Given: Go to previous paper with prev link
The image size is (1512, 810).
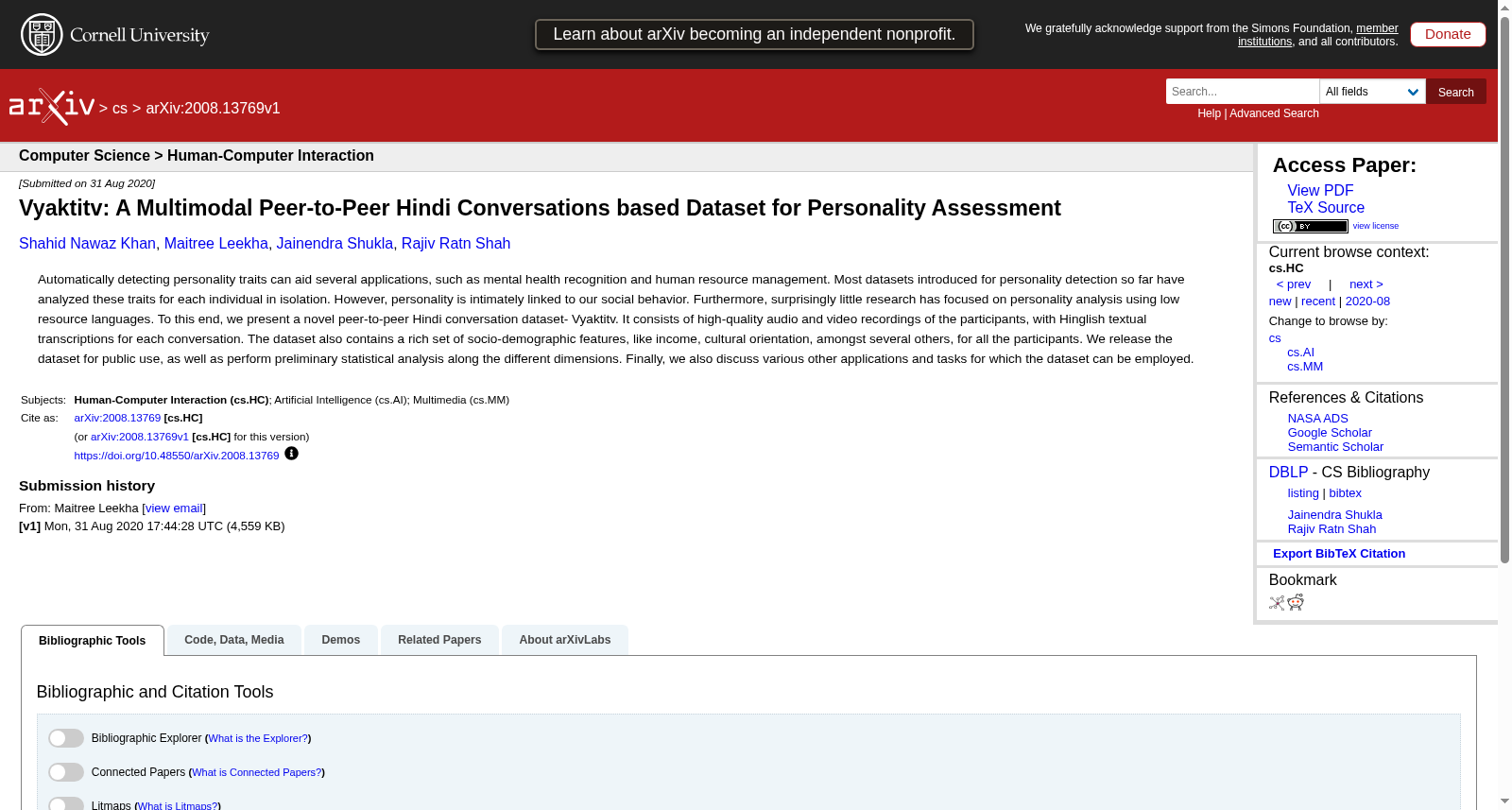Looking at the screenshot, I should coord(1293,284).
